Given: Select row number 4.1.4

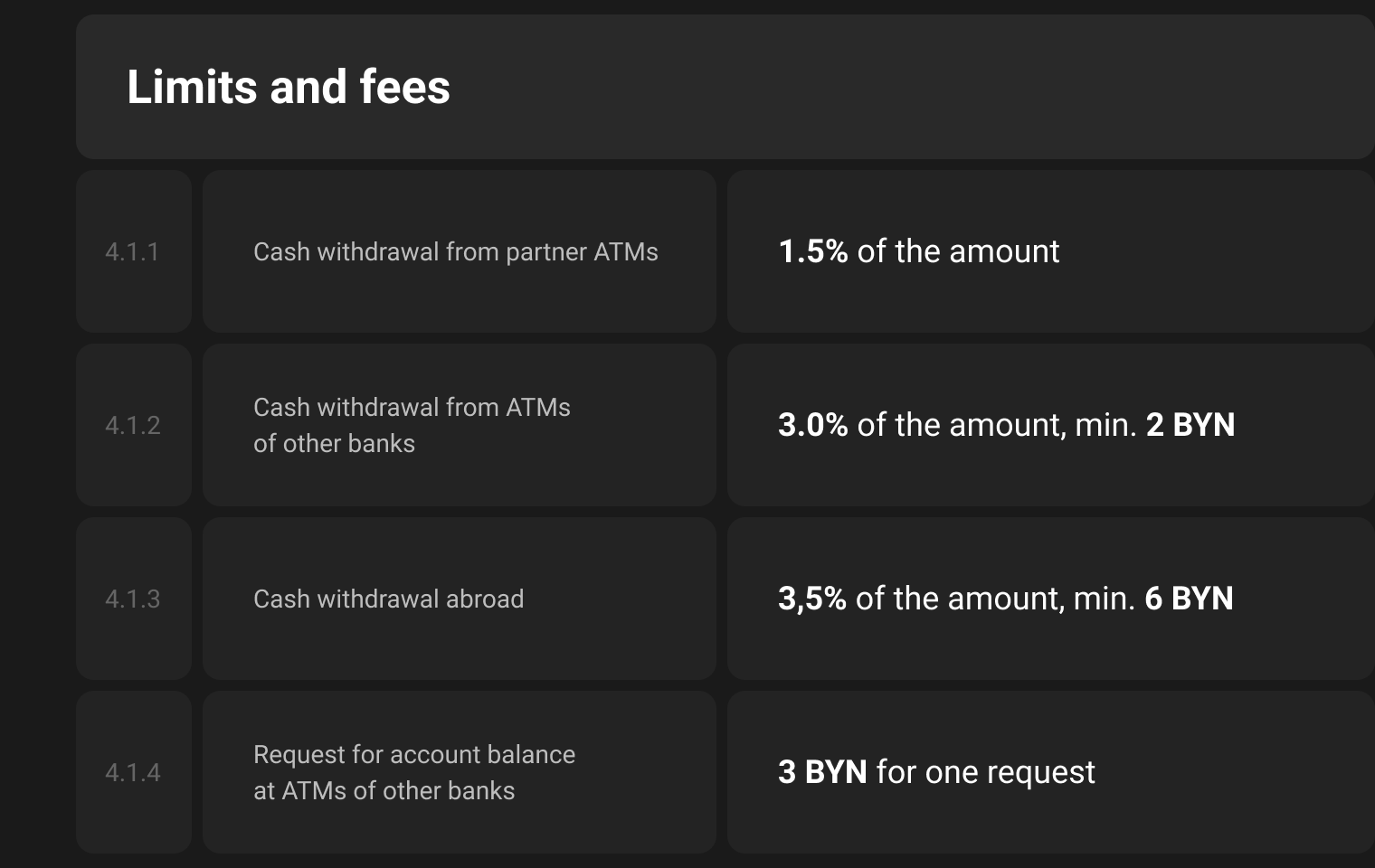Looking at the screenshot, I should click(133, 772).
